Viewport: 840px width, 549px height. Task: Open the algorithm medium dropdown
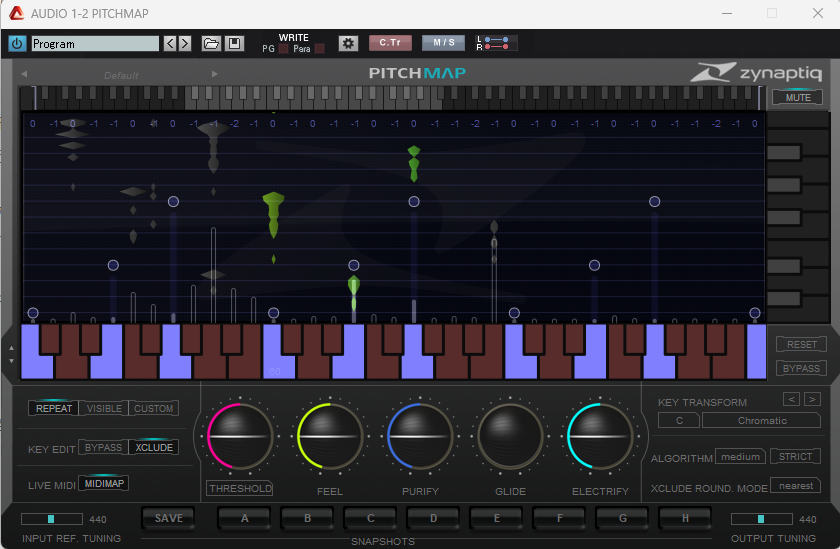(740, 457)
